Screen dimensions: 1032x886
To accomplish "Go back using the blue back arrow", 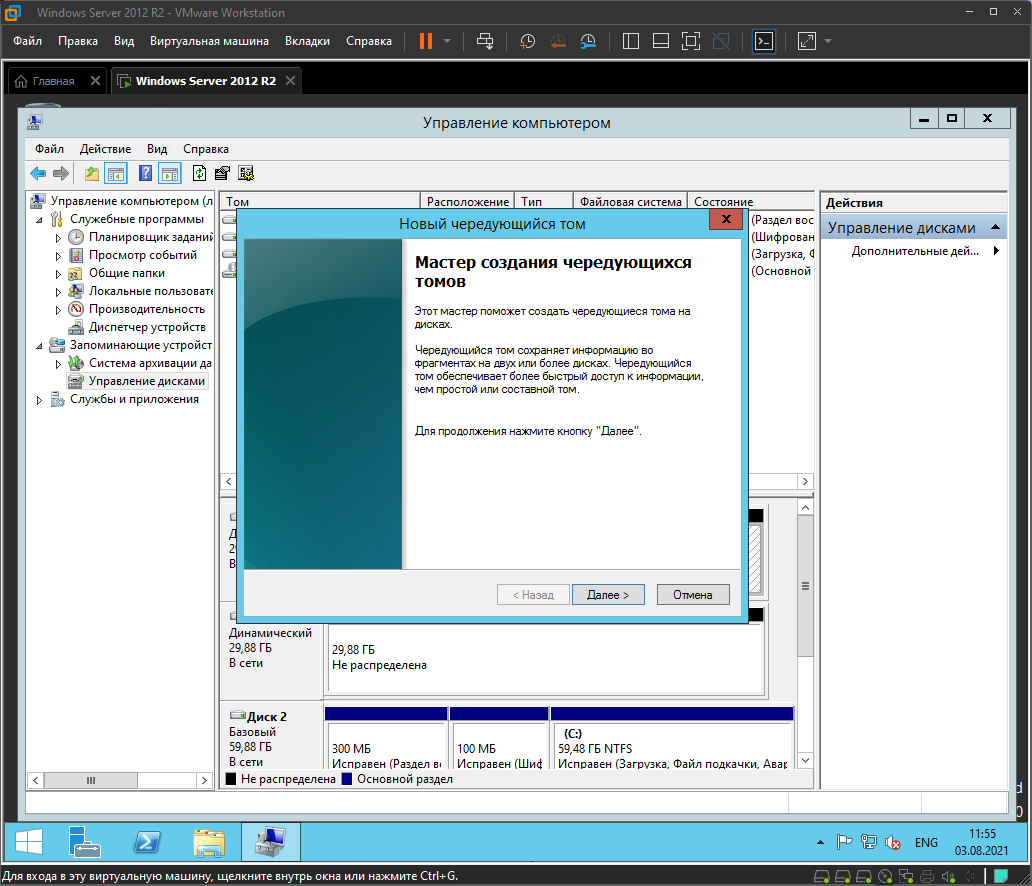I will pyautogui.click(x=38, y=174).
